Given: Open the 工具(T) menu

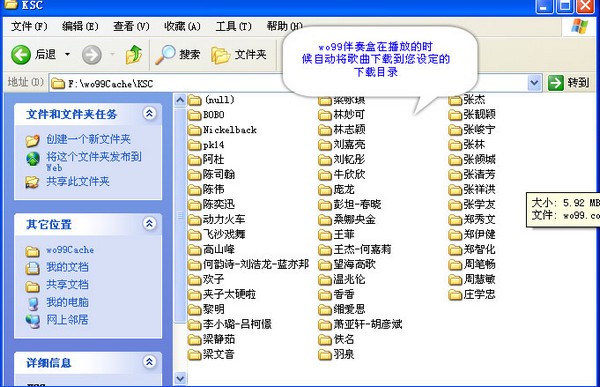Looking at the screenshot, I should pyautogui.click(x=233, y=26).
